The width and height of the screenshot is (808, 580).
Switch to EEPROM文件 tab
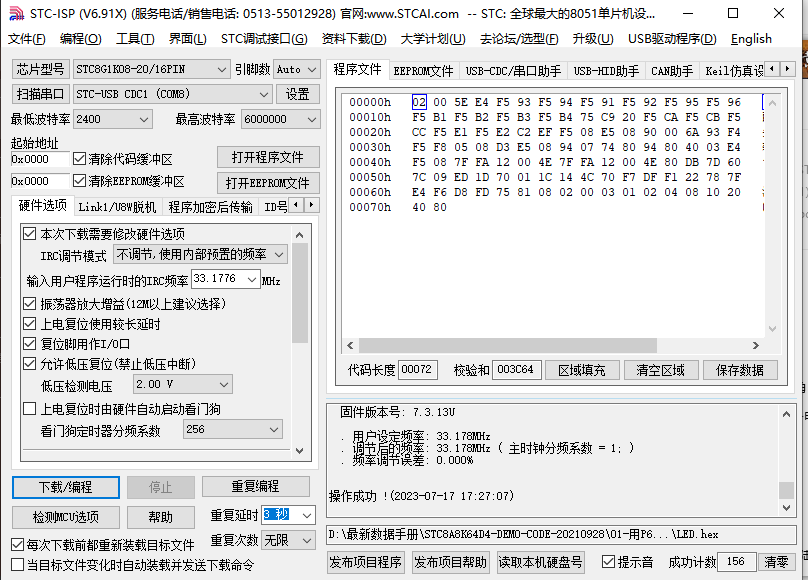click(423, 71)
